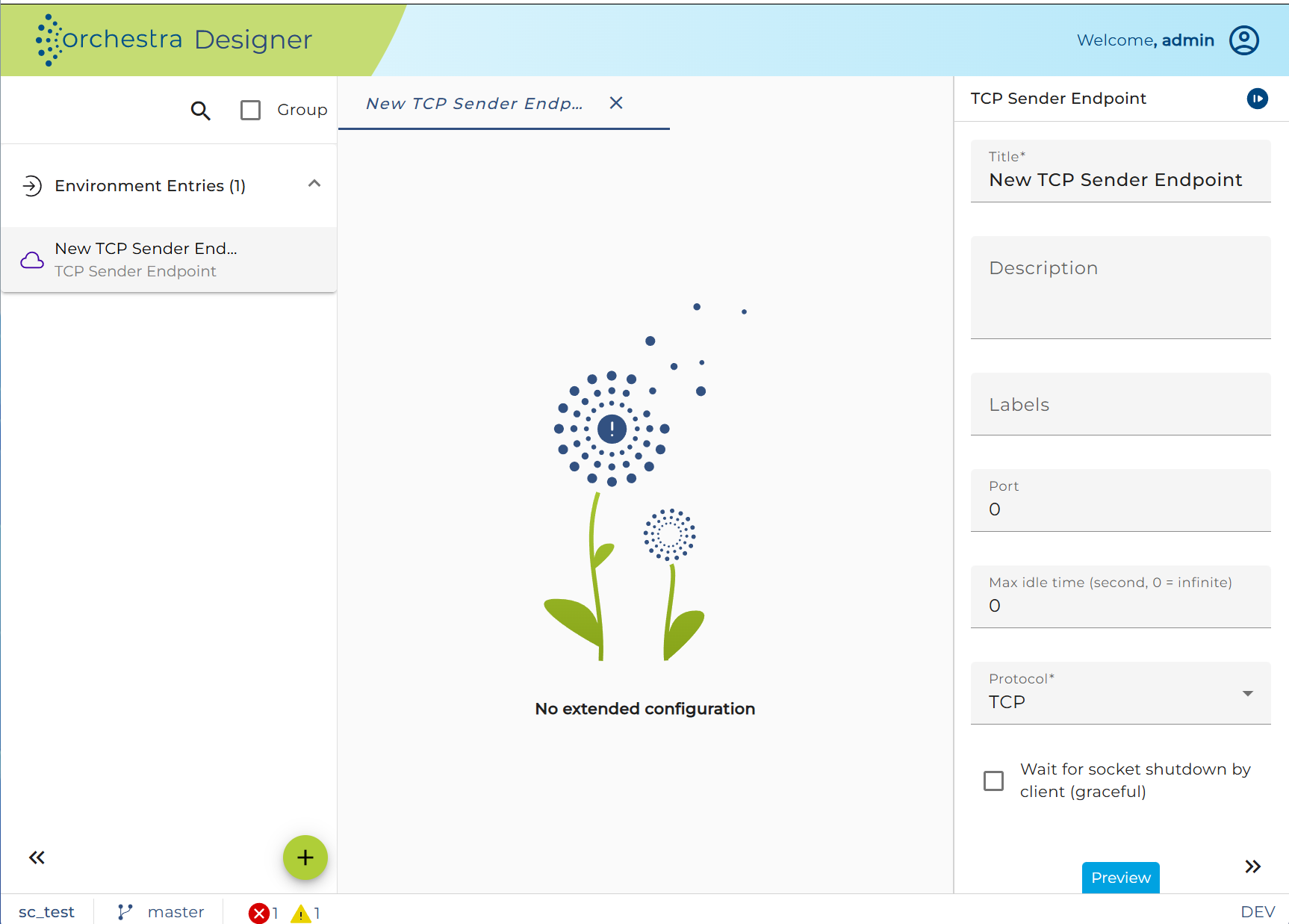Click the red error count icon

click(258, 913)
